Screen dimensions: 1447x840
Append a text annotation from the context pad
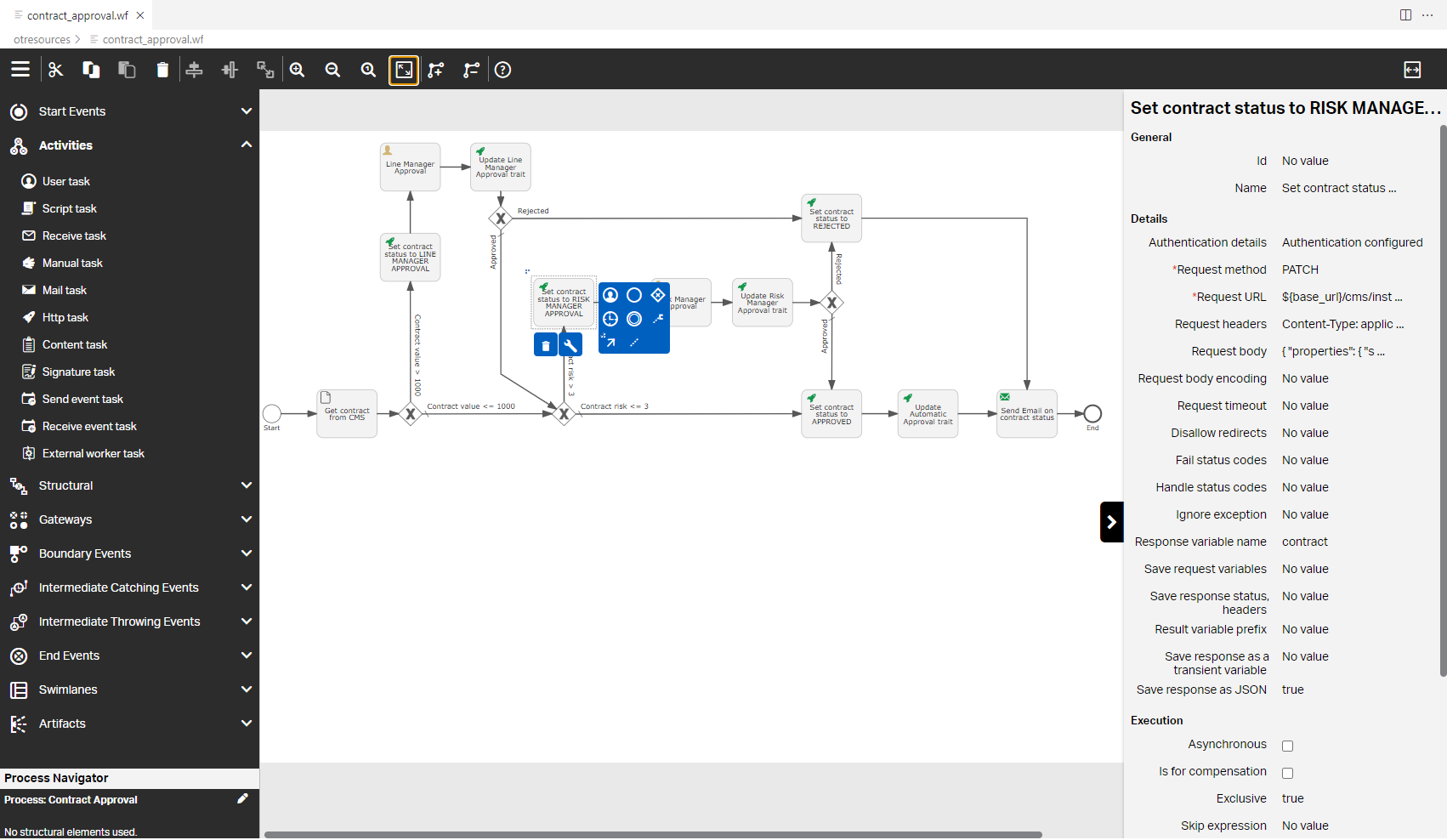coord(658,319)
